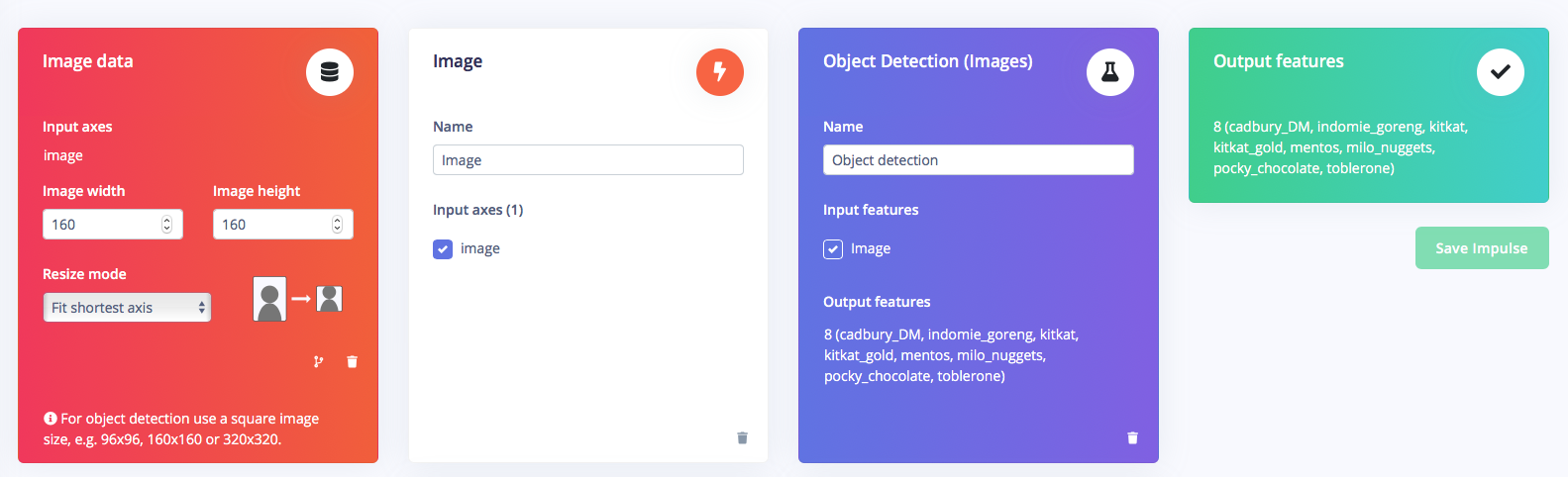
Task: Remove the Object Detection block using trash icon
Action: point(1132,438)
